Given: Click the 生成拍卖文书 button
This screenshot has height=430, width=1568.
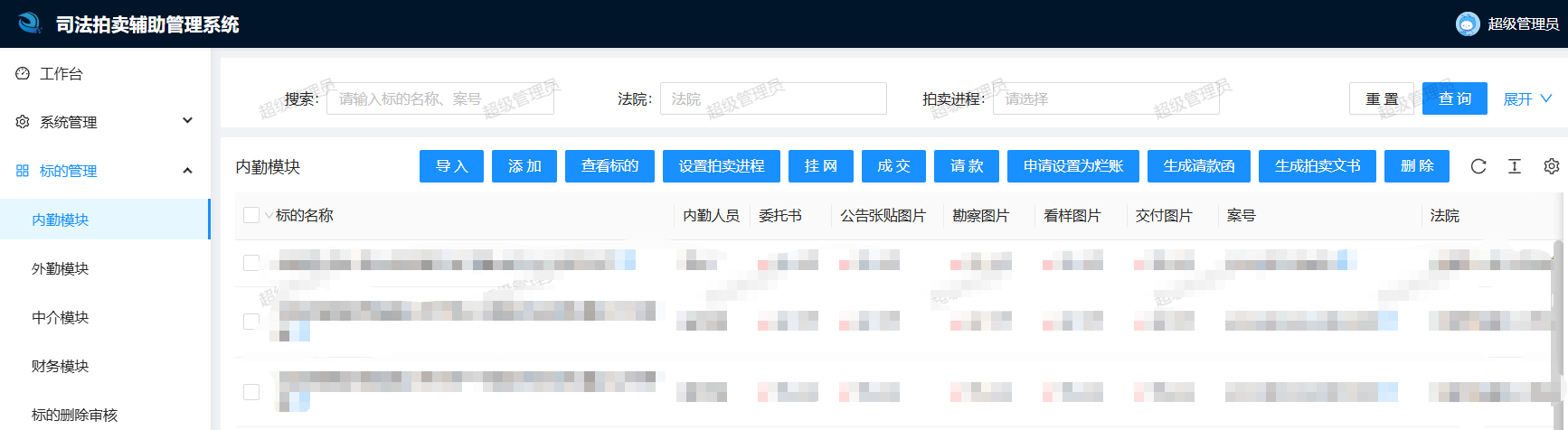Looking at the screenshot, I should click(x=1318, y=166).
